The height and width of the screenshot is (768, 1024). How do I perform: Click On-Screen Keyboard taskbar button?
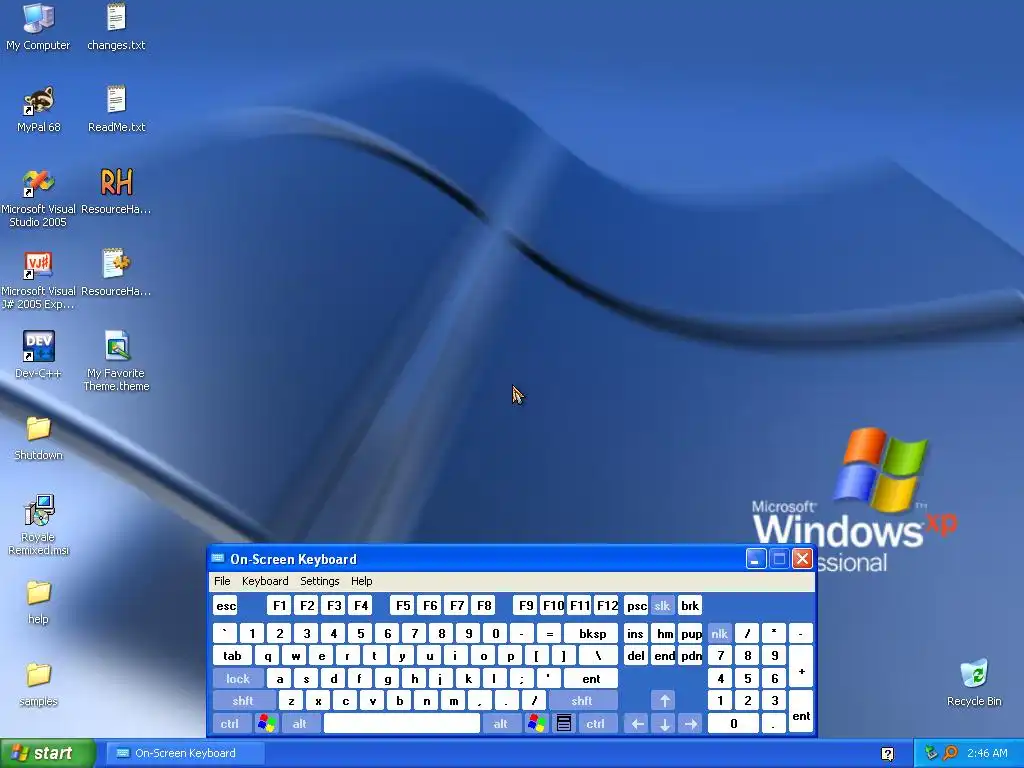185,753
